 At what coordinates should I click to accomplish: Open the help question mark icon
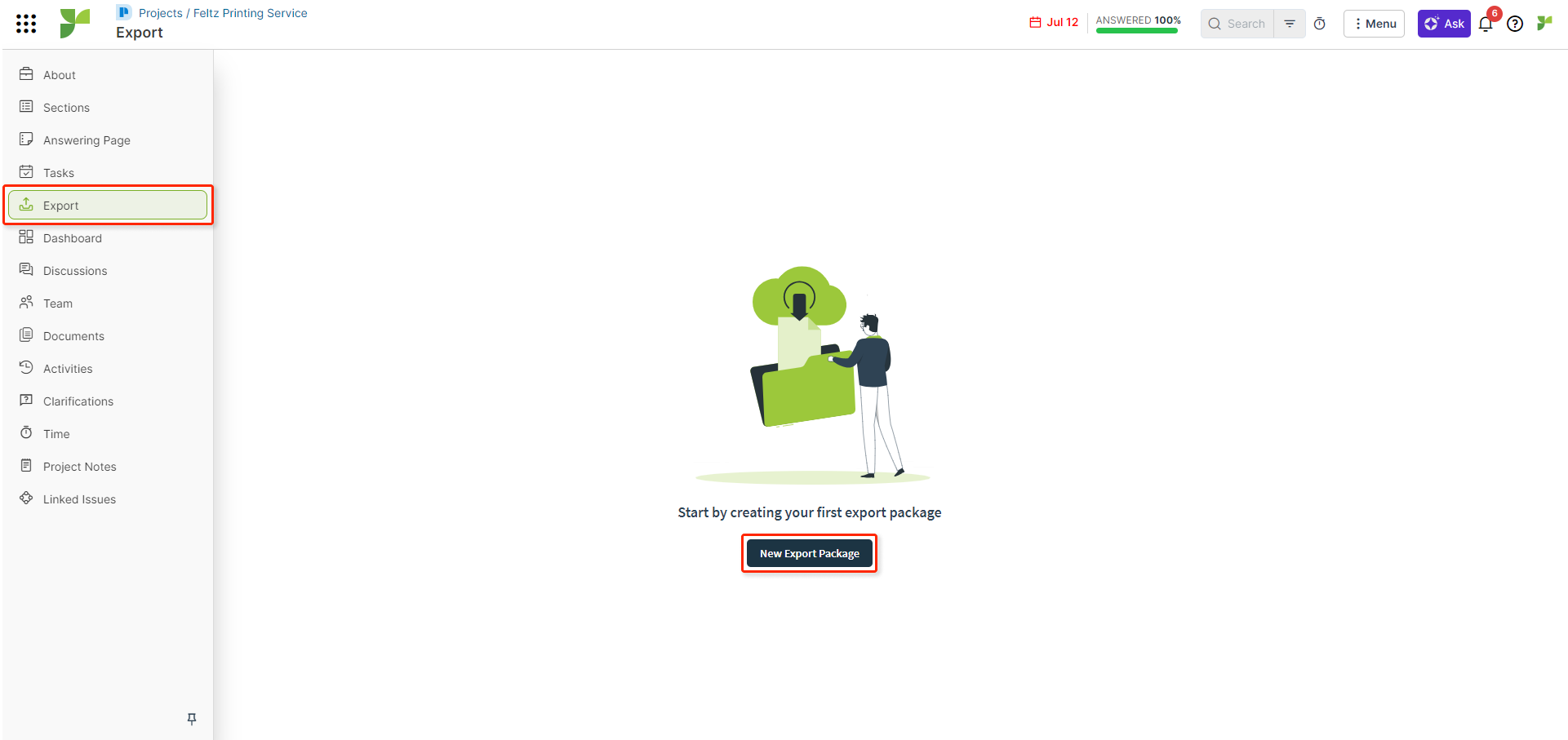(x=1515, y=24)
